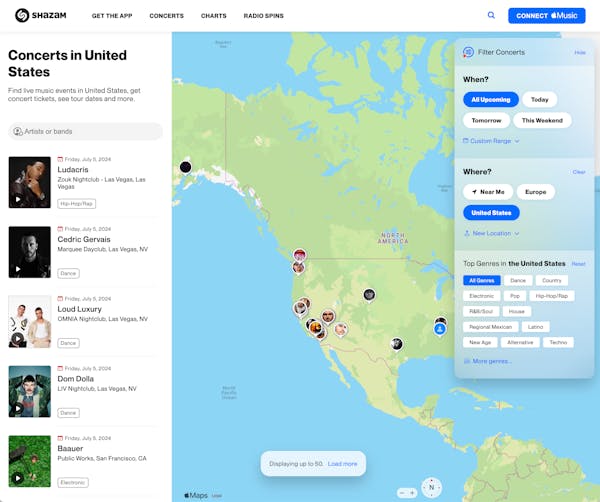The width and height of the screenshot is (600, 502).
Task: Click Dance tag under Dom Dolla
Action: (68, 413)
